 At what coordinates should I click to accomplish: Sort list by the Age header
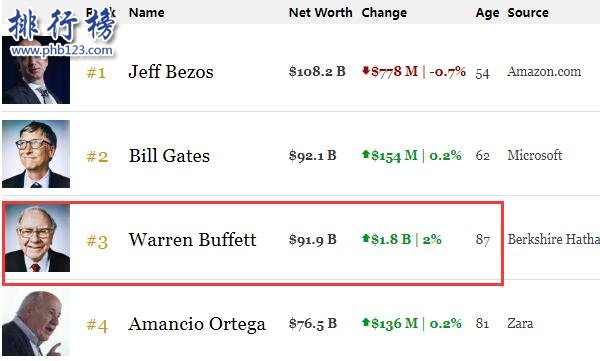click(487, 13)
